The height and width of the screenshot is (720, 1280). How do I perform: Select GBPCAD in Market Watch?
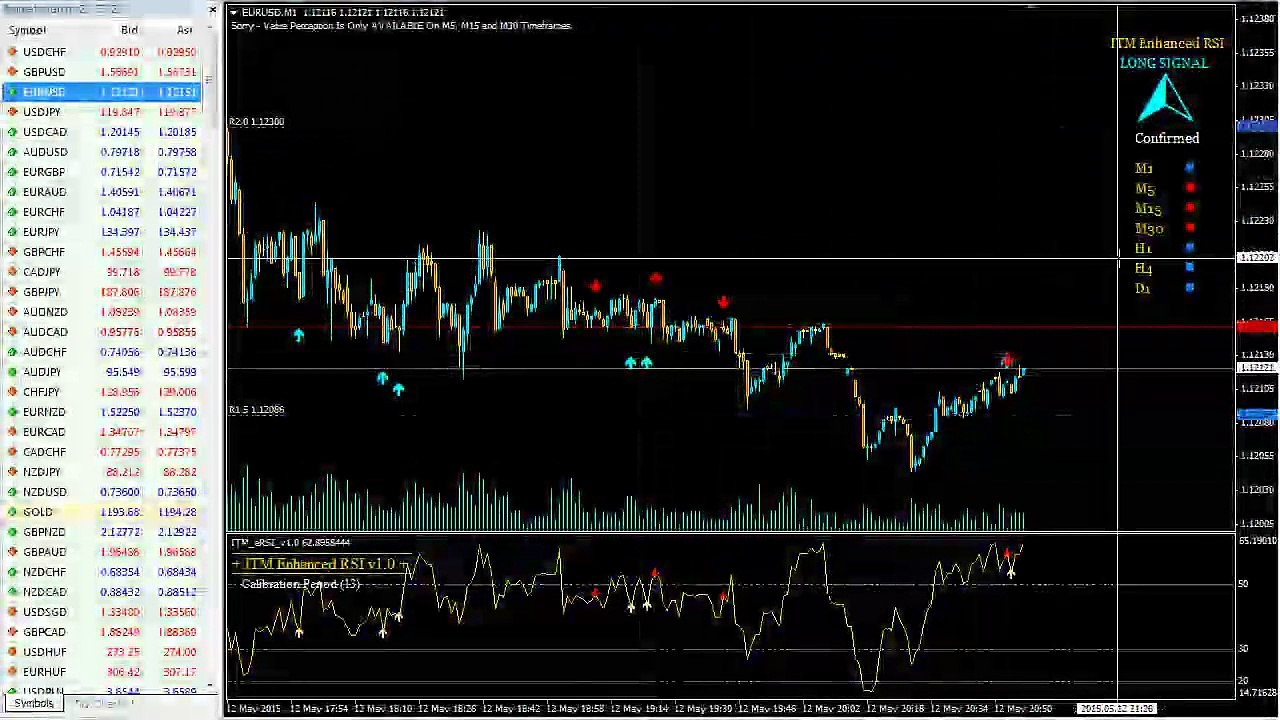click(102, 632)
